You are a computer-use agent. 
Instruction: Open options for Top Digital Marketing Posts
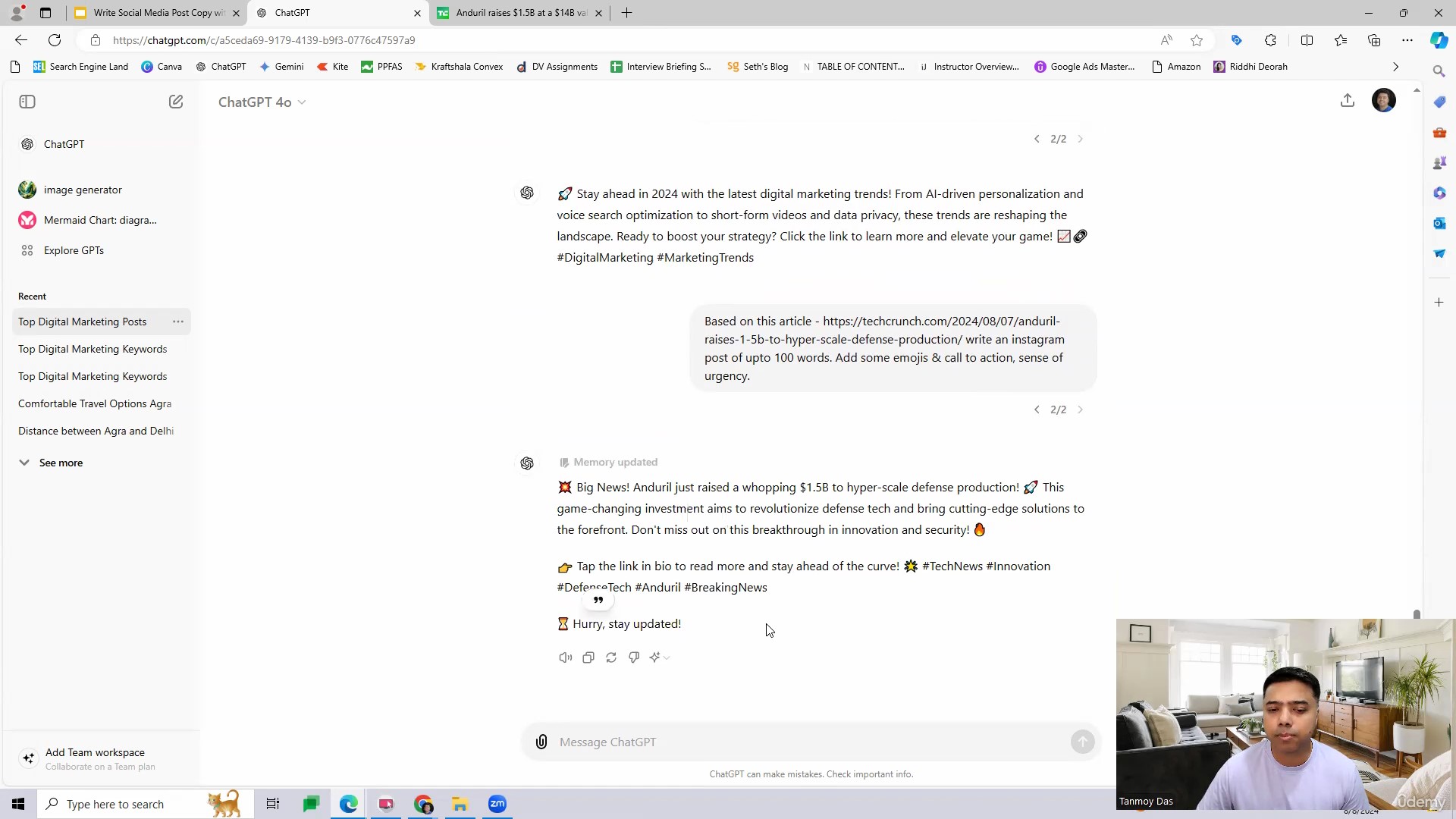tap(178, 322)
